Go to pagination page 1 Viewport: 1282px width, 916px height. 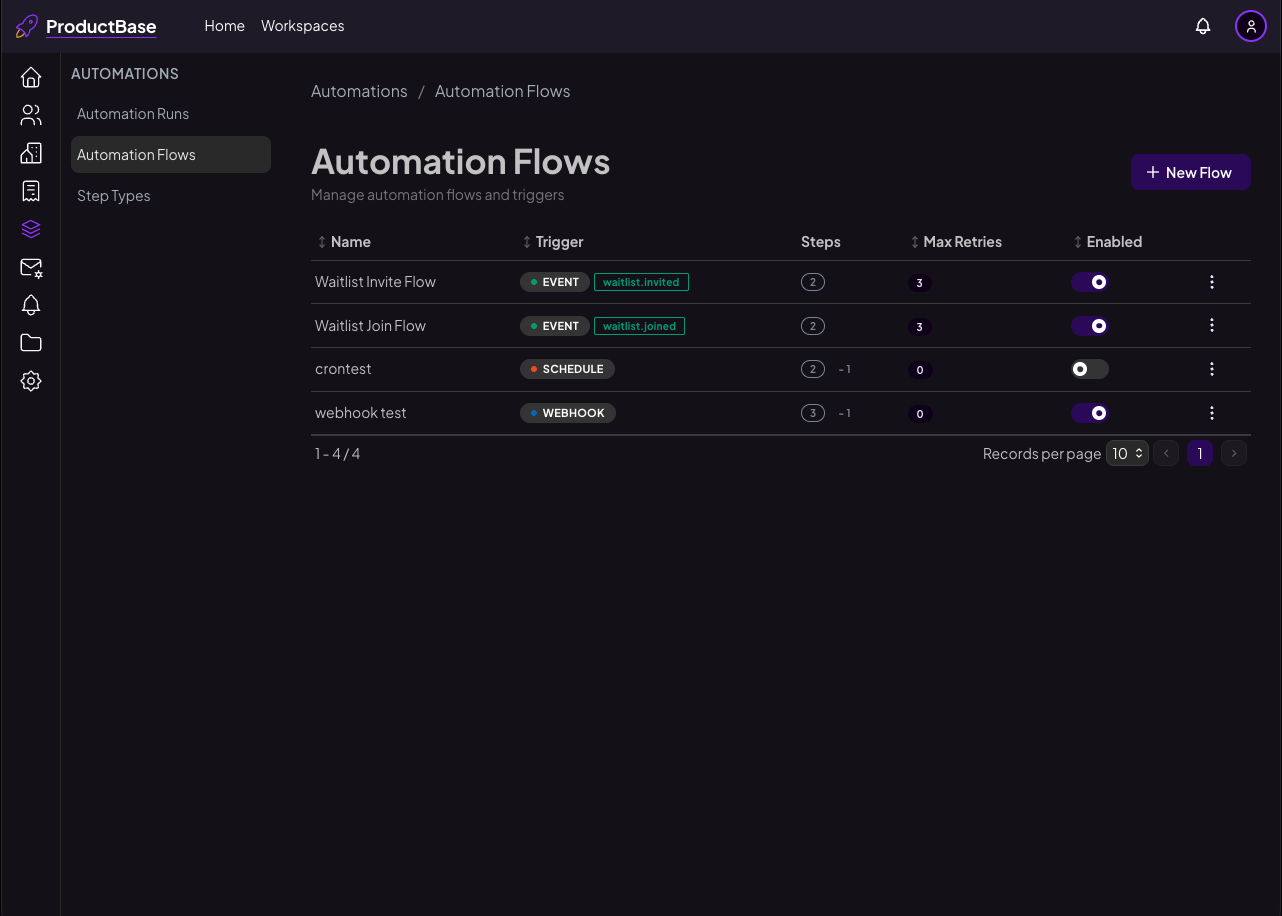(x=1200, y=454)
